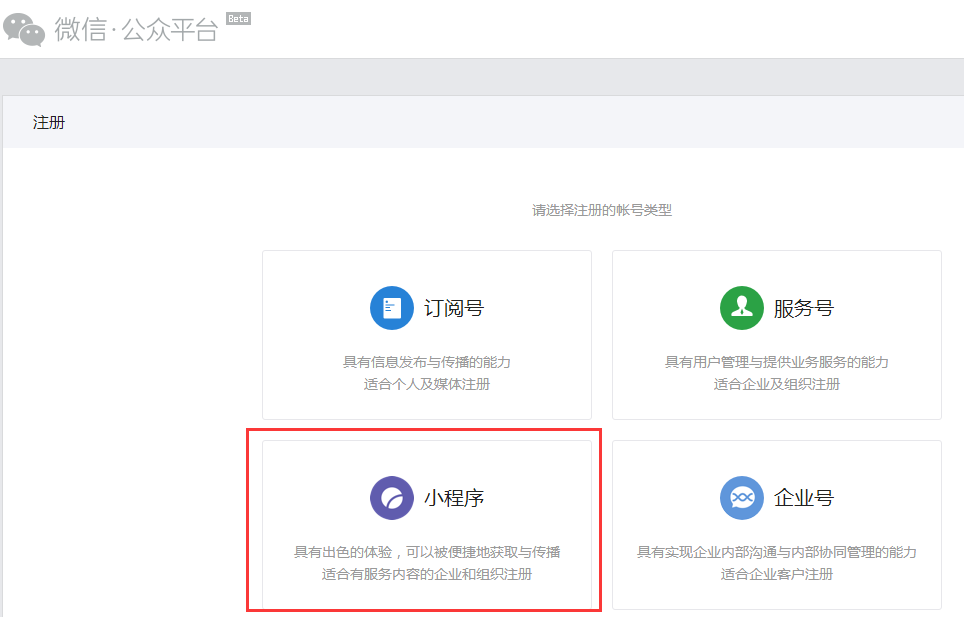Click the green 服务号 person icon
This screenshot has width=964, height=617.
(x=741, y=308)
